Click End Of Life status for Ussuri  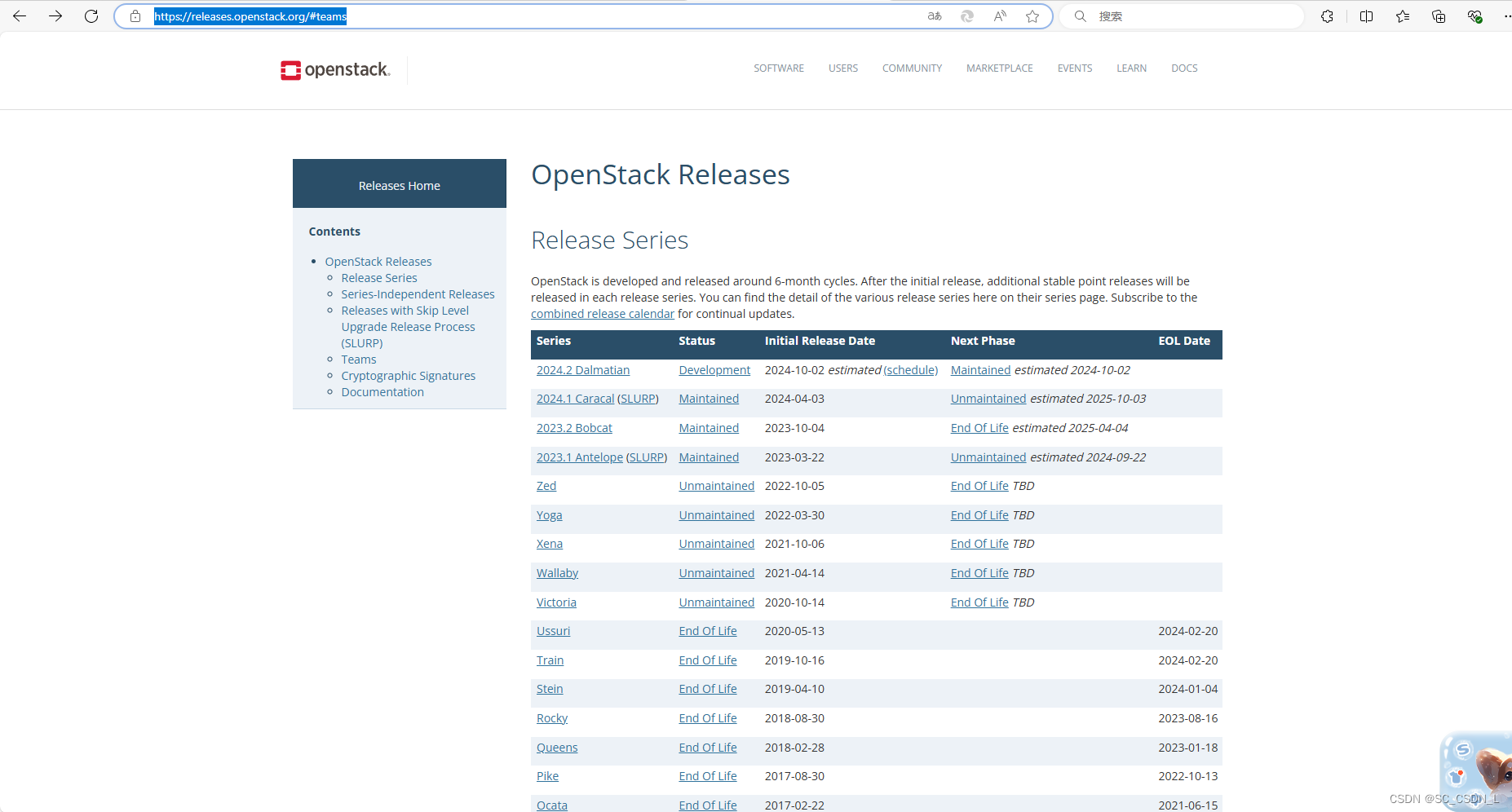coord(708,631)
